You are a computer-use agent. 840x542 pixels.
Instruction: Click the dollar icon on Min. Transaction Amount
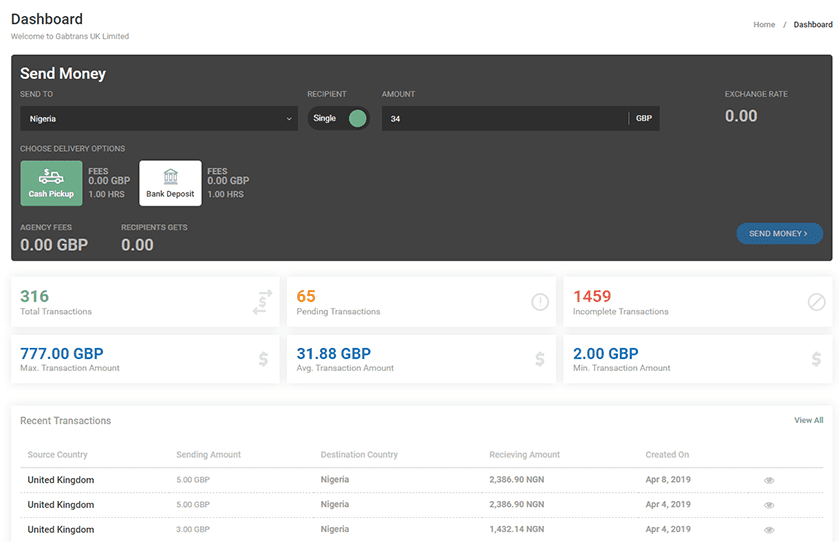(x=816, y=359)
